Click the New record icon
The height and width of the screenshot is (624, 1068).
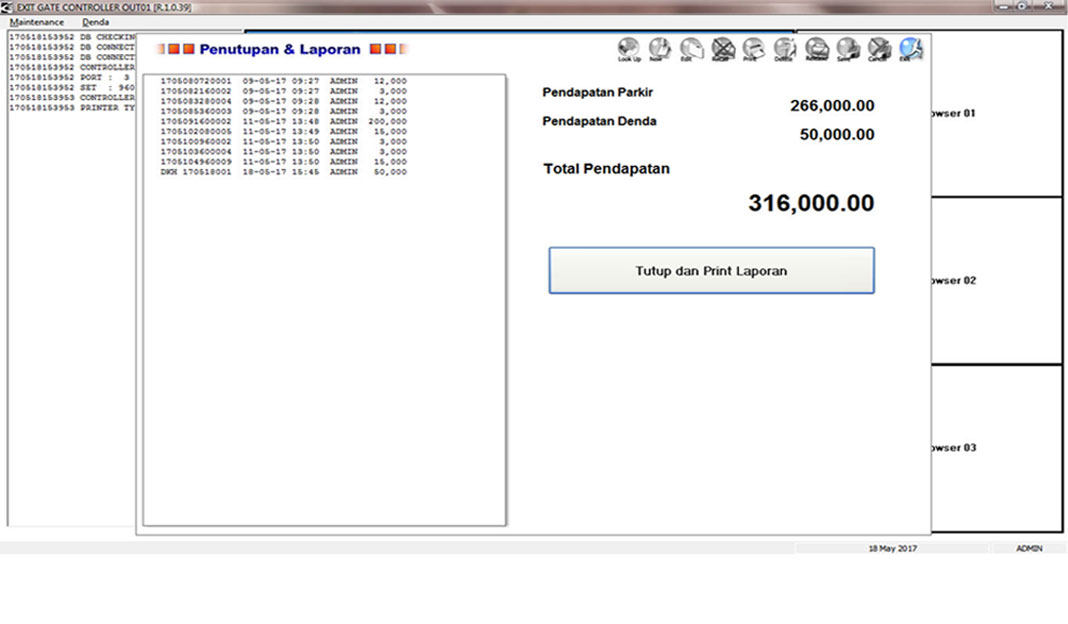[x=660, y=48]
